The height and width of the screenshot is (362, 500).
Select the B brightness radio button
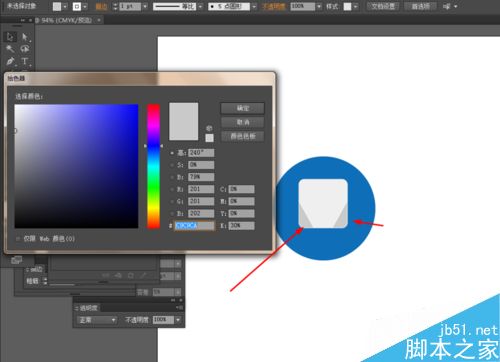coord(172,177)
